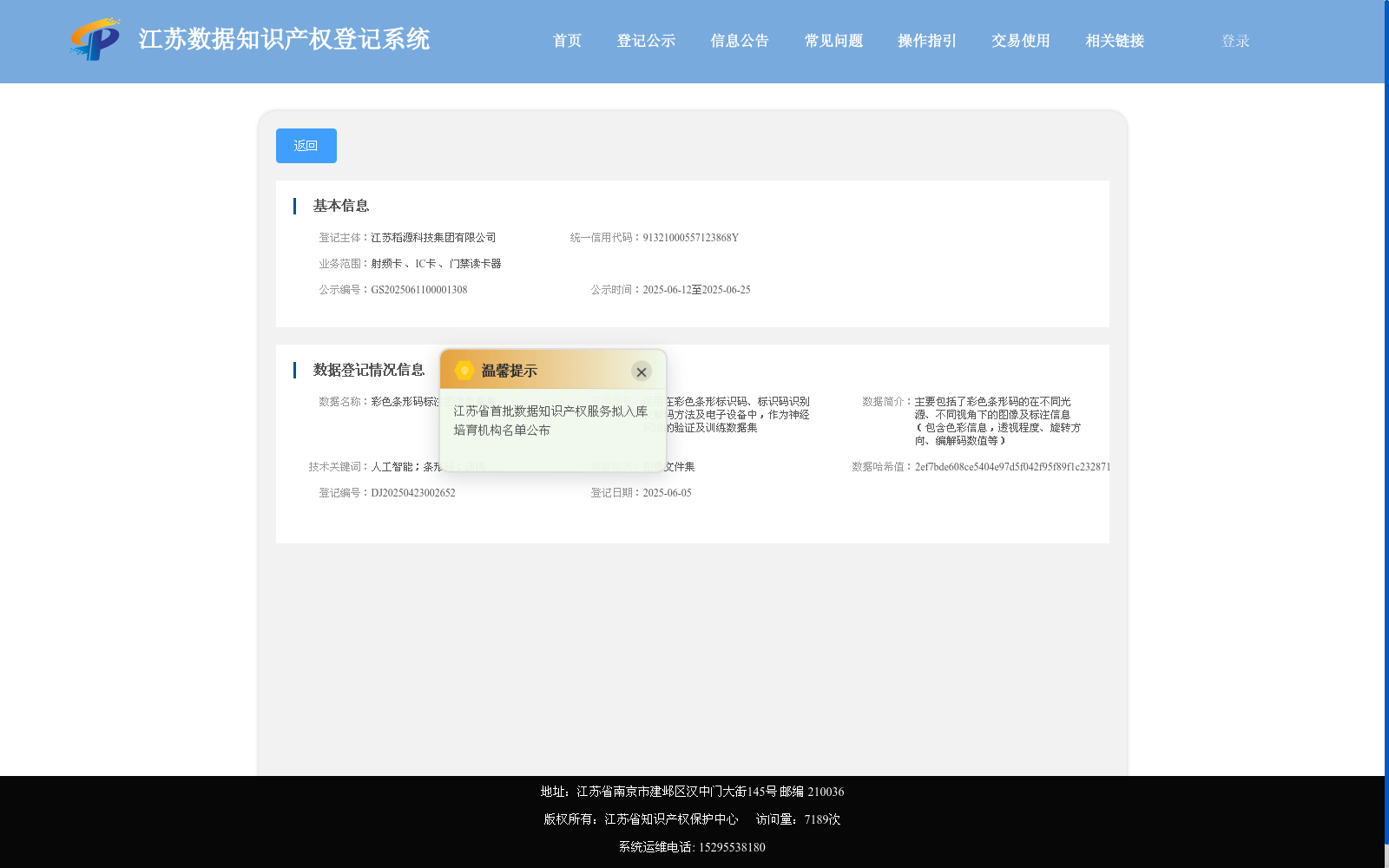Click 登记日期 2025-06-05

click(668, 493)
